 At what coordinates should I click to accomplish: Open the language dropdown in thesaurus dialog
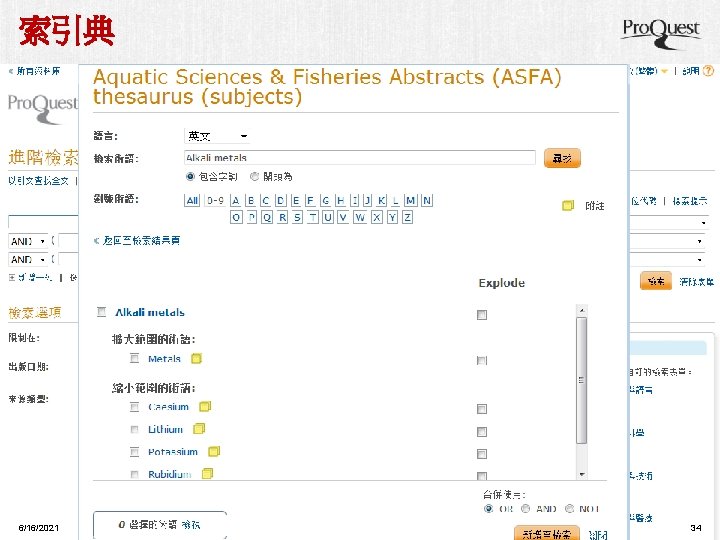[x=217, y=136]
